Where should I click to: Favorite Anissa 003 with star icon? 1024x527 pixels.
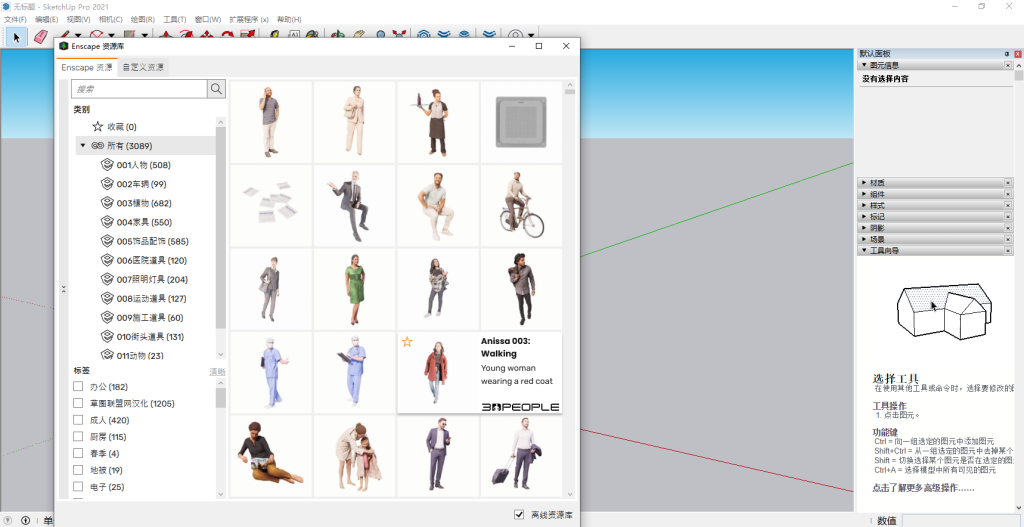(x=407, y=342)
